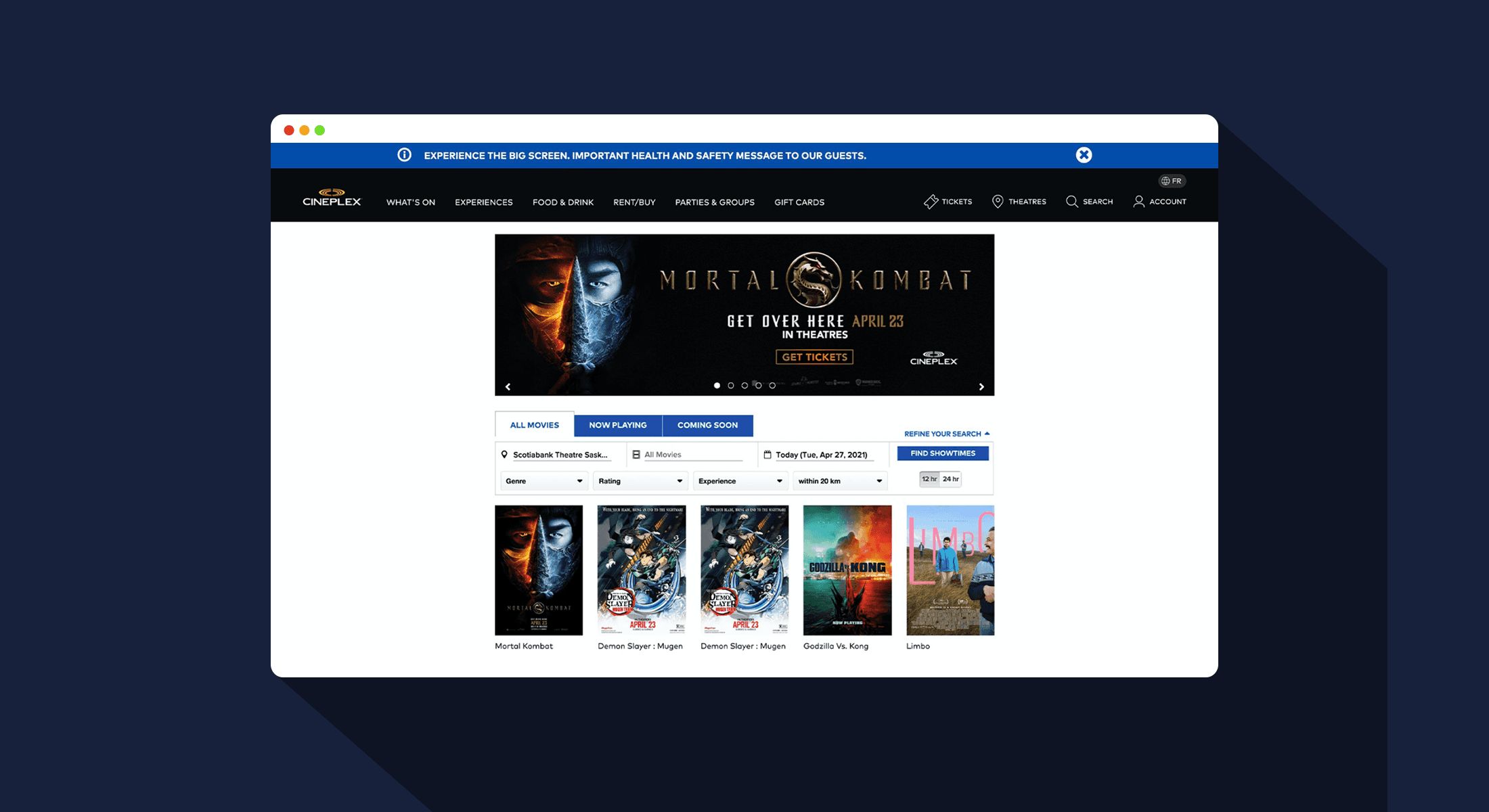Open the Godzilla Vs. Kong poster
Viewport: 1489px width, 812px height.
point(847,570)
